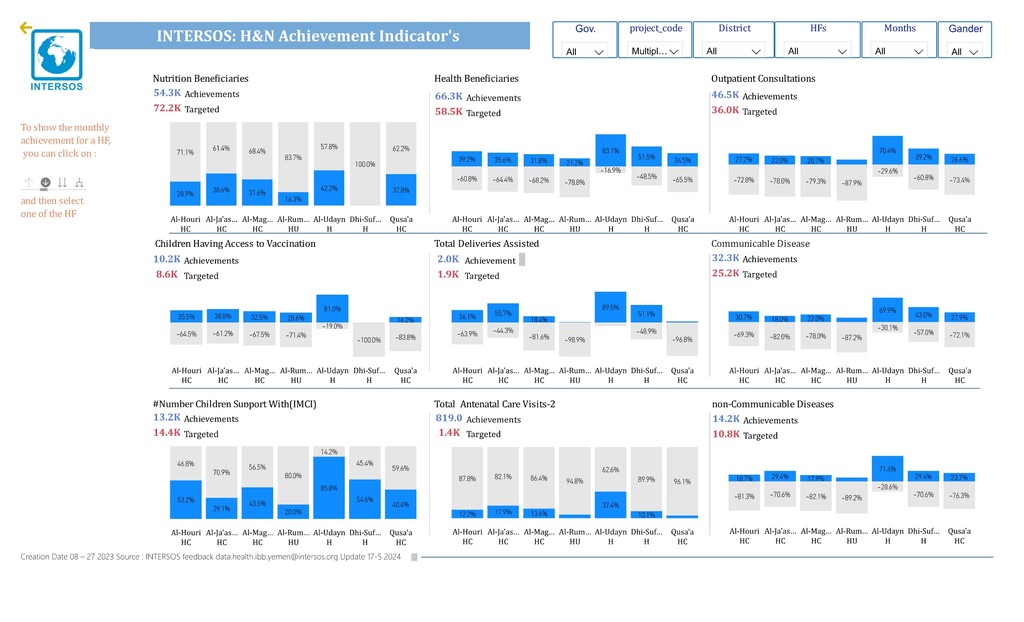Screen dimensions: 1024x622
Task: Click the double-arrow next level icon
Action: pos(62,182)
